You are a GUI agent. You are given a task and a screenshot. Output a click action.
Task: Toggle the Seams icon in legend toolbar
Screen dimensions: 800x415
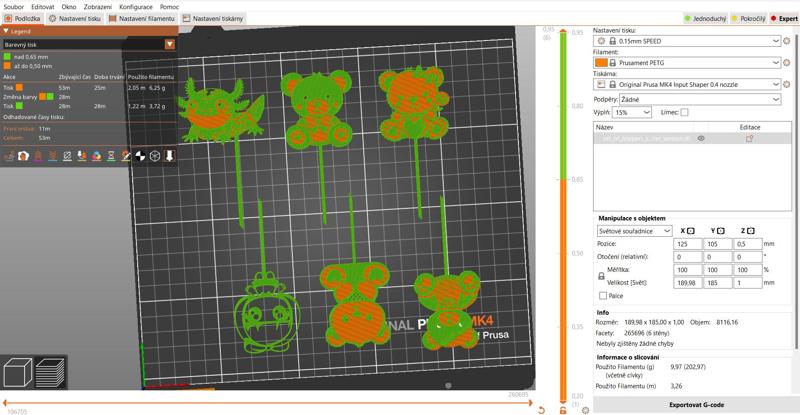[x=67, y=156]
